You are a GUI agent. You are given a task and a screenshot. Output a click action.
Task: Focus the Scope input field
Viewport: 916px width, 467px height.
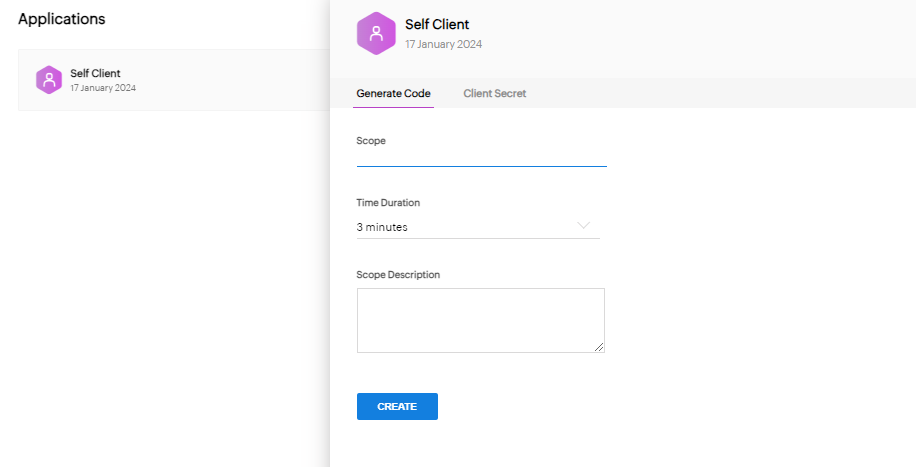click(x=481, y=157)
